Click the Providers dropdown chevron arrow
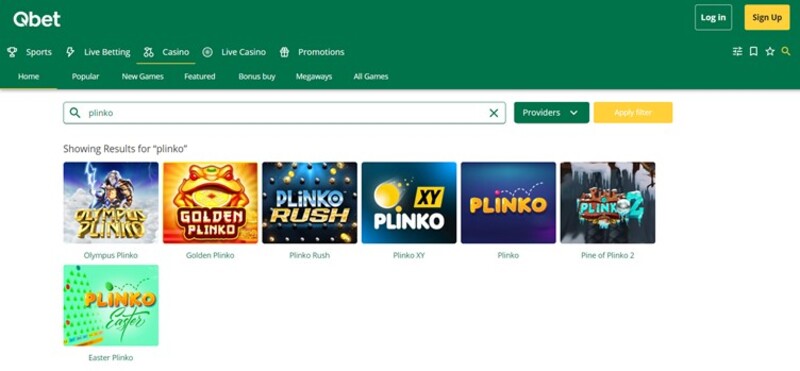Image resolution: width=800 pixels, height=371 pixels. click(x=574, y=113)
